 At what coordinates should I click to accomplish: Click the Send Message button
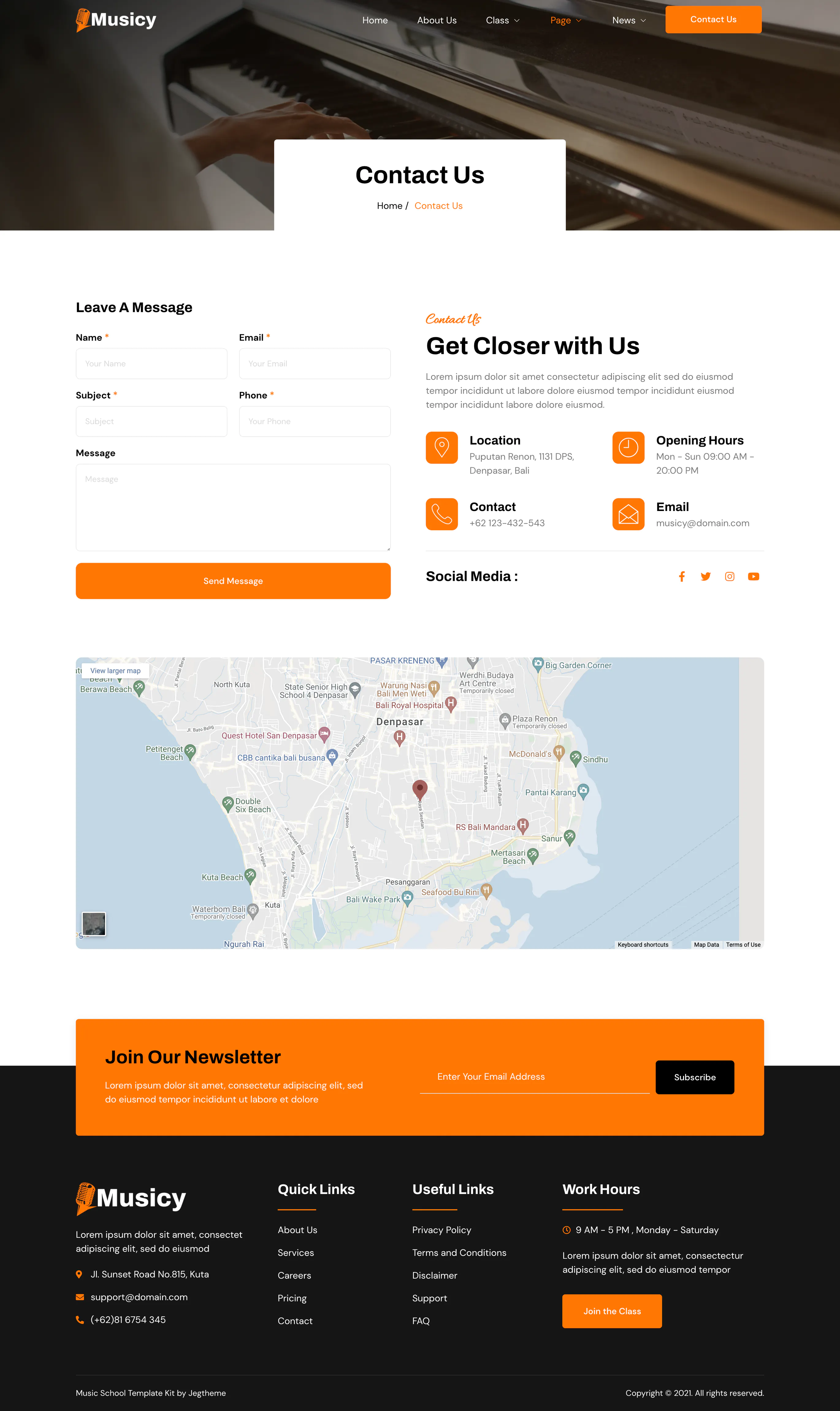[233, 581]
